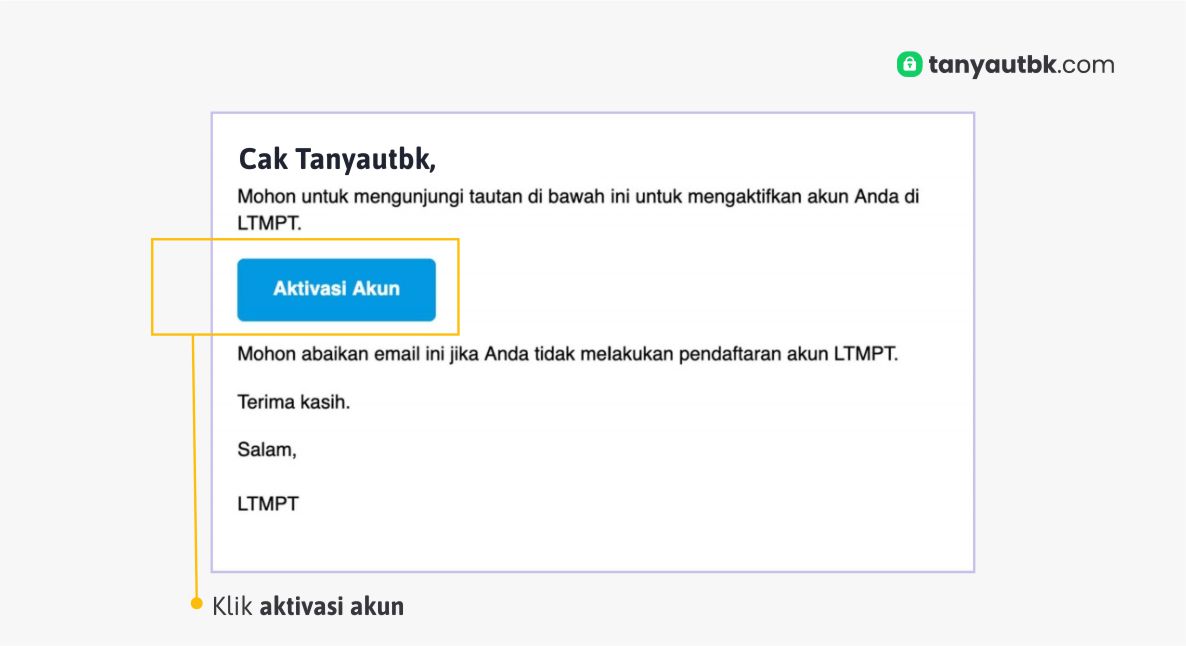This screenshot has width=1186, height=646.
Task: Click the yellow highlight box left edge
Action: 152,287
